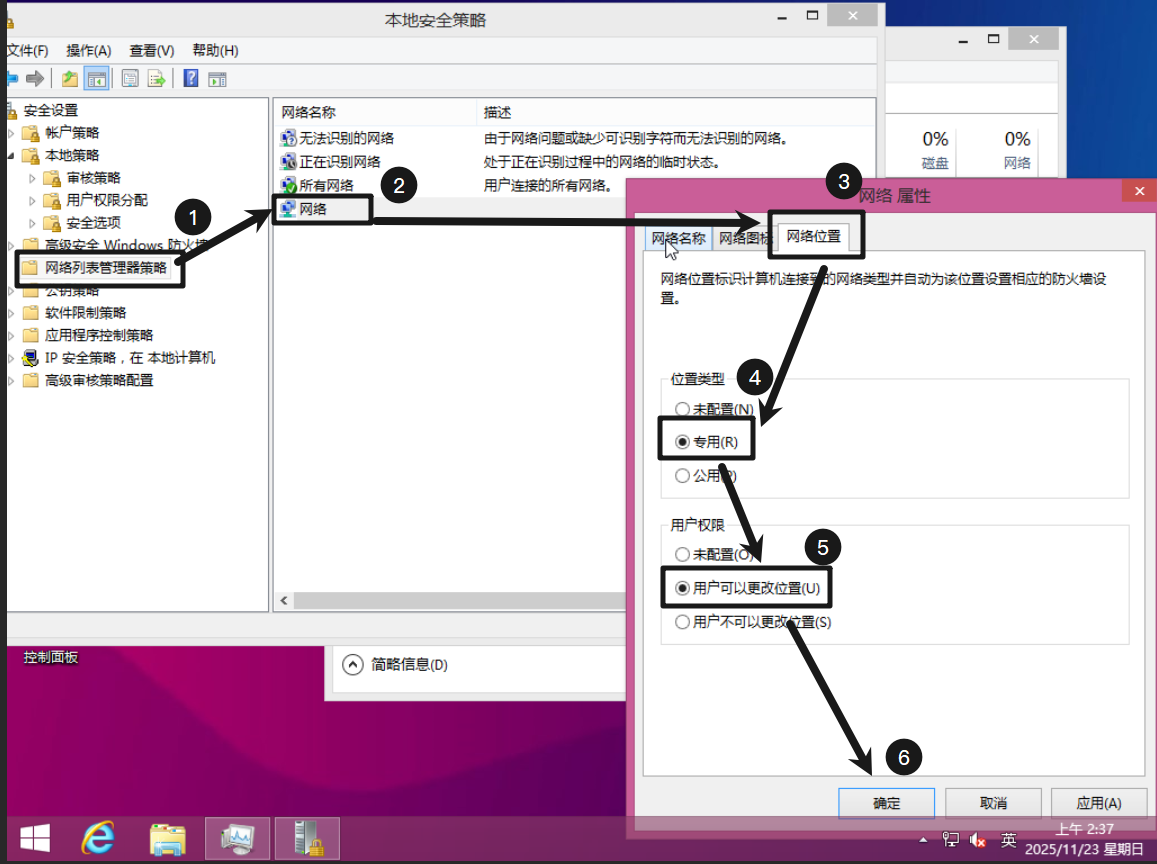Open Internet Explorer from the taskbar
Viewport: 1157px width, 864px height.
(x=98, y=836)
